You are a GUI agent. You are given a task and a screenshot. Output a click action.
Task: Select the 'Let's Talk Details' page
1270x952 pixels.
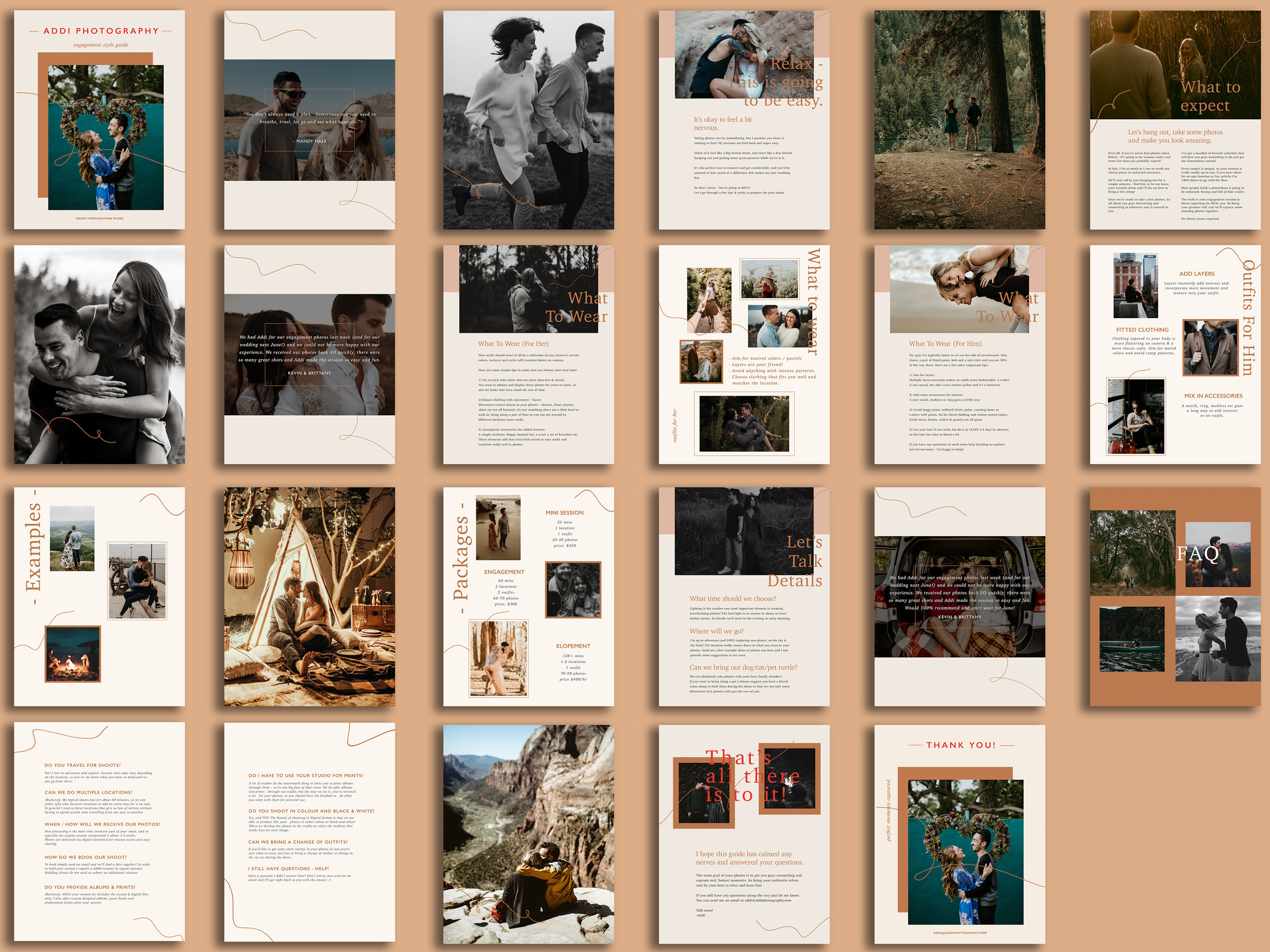(x=744, y=597)
